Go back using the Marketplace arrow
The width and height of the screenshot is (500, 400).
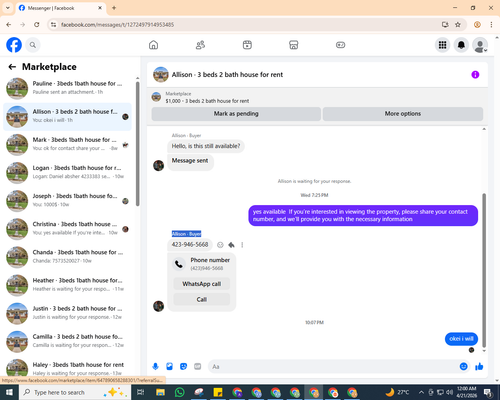(12, 67)
